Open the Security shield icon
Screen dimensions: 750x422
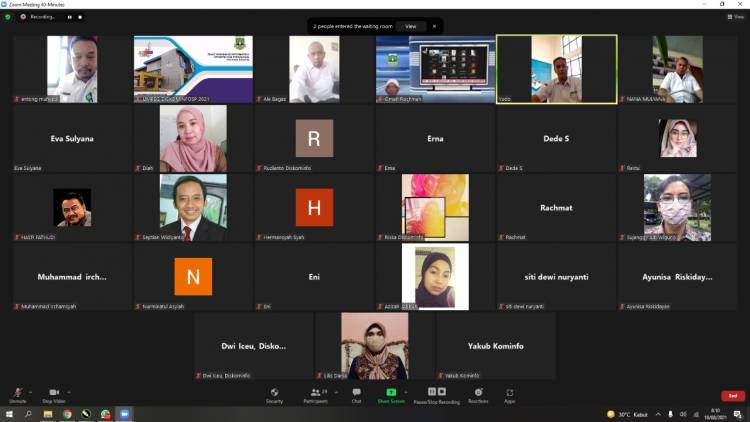(x=274, y=392)
